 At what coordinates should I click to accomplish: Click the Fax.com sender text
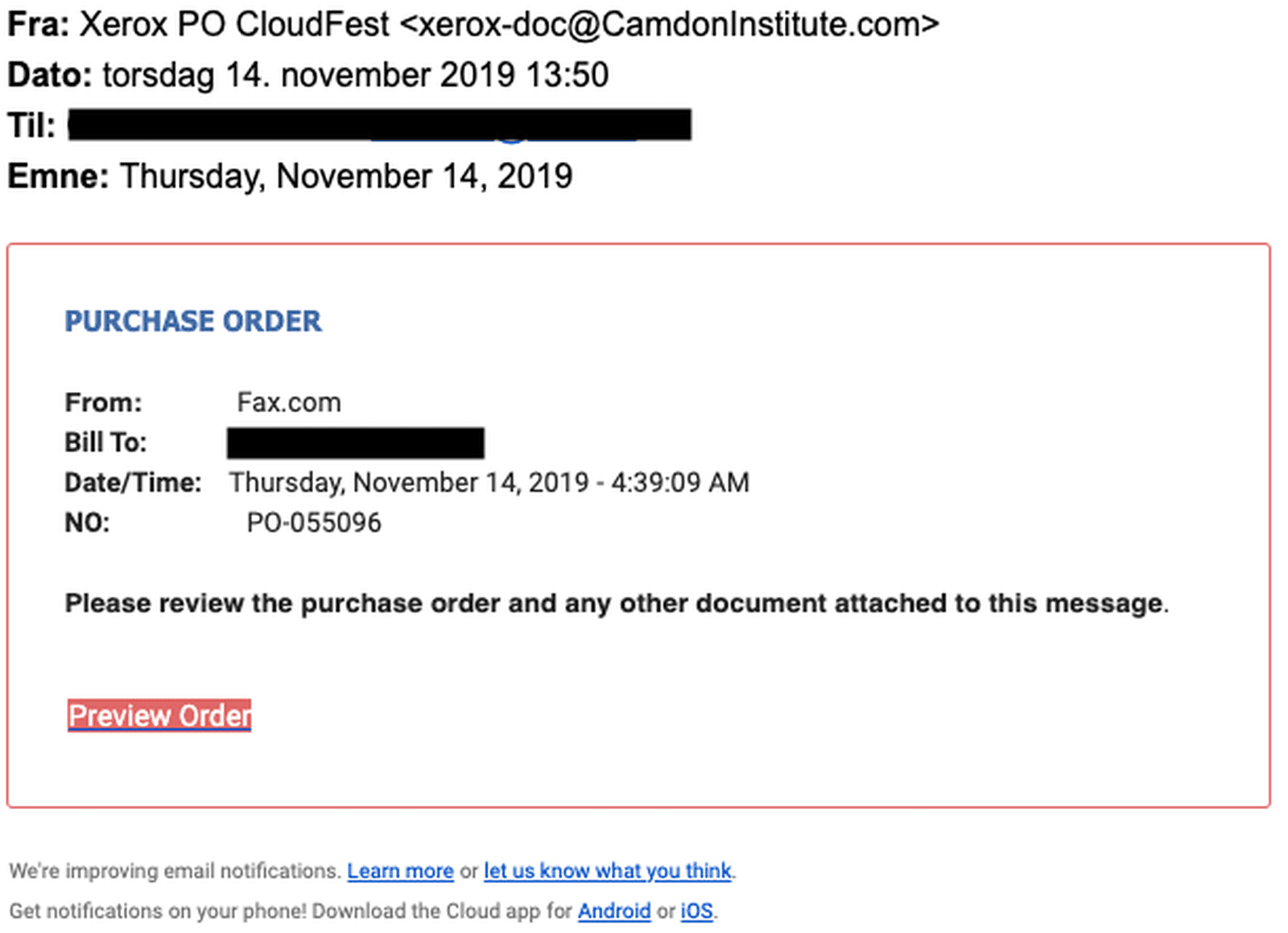click(289, 402)
